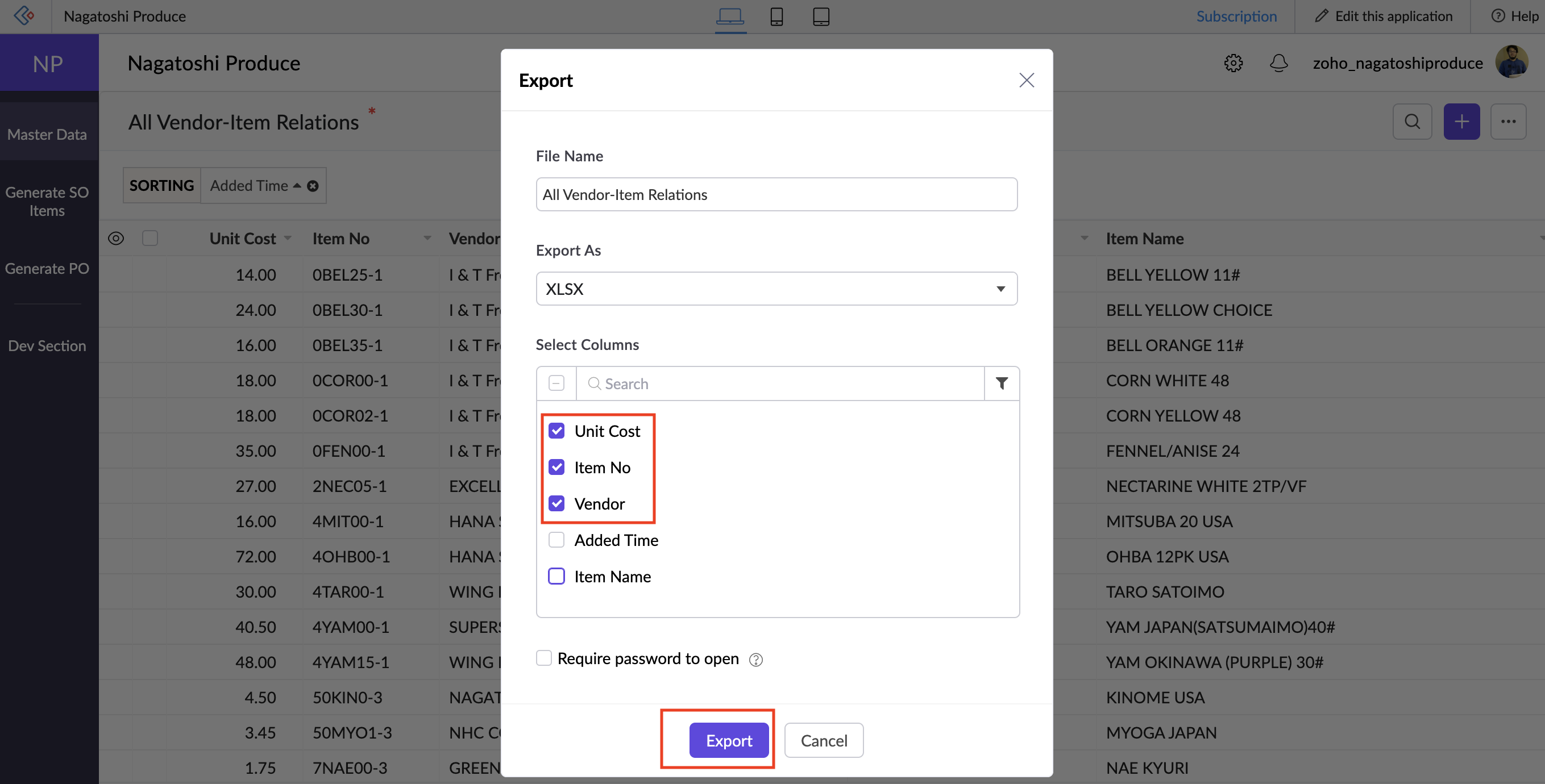Open Help question mark icon
This screenshot has height=784, width=1545.
point(1498,16)
